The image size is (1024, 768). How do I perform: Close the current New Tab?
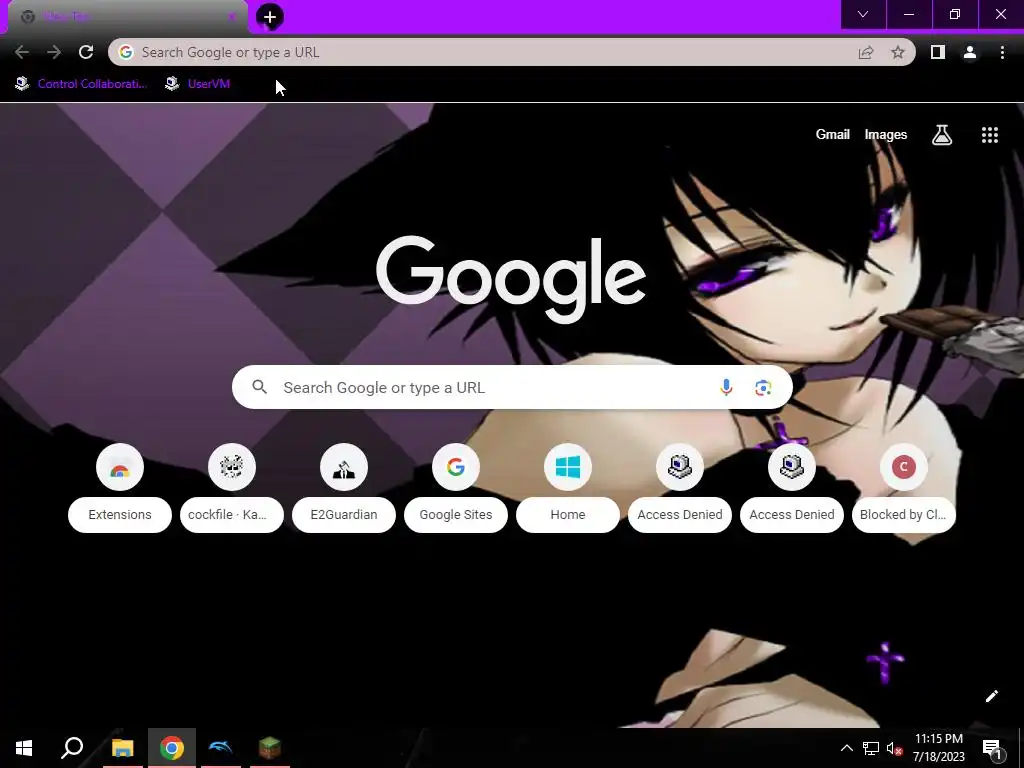pos(232,17)
